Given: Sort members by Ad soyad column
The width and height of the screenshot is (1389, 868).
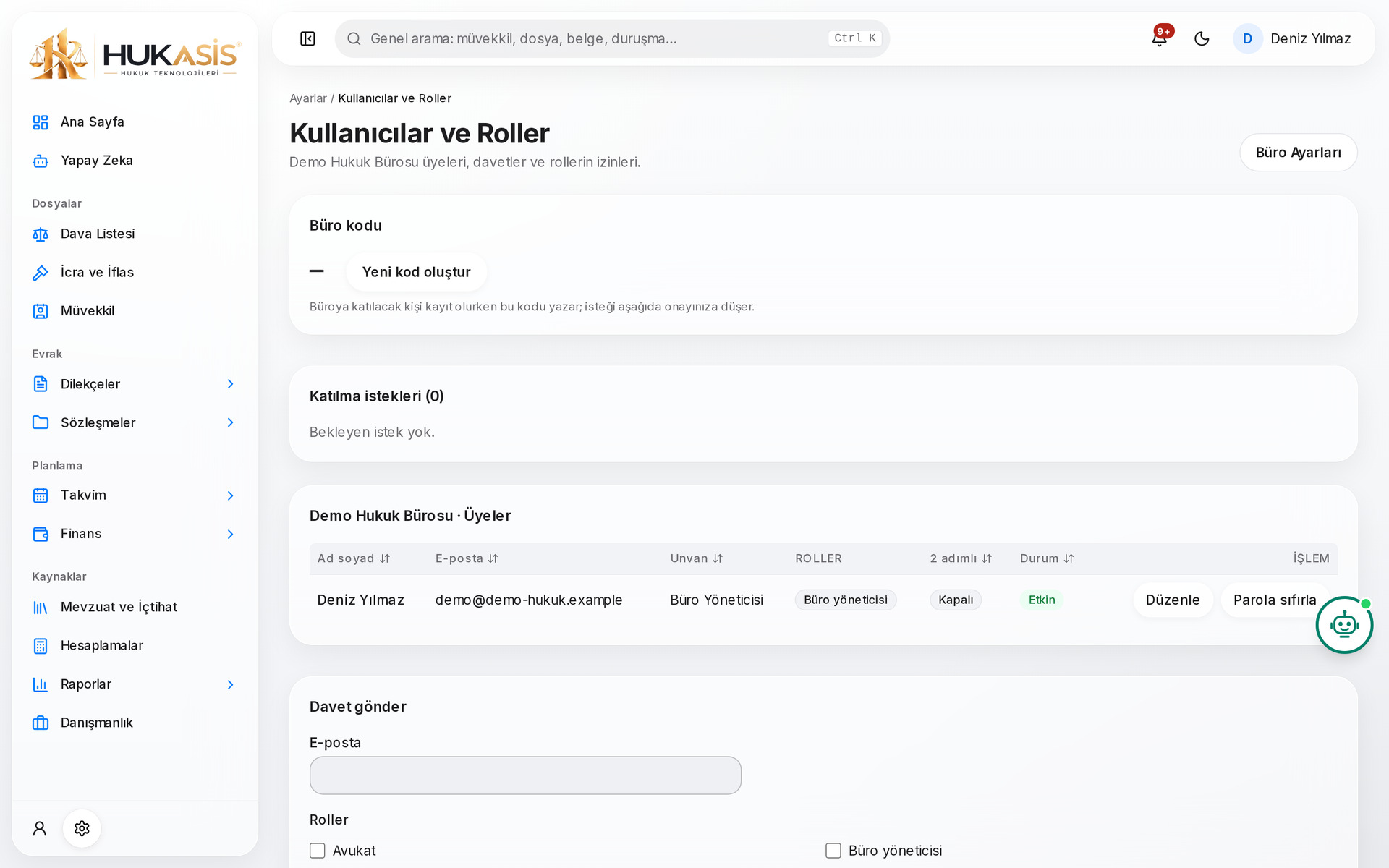Looking at the screenshot, I should tap(354, 558).
